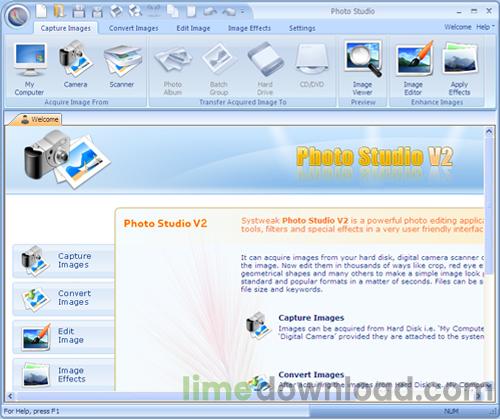The width and height of the screenshot is (500, 420).
Task: Click the Image Effects sidebar button
Action: click(63, 374)
